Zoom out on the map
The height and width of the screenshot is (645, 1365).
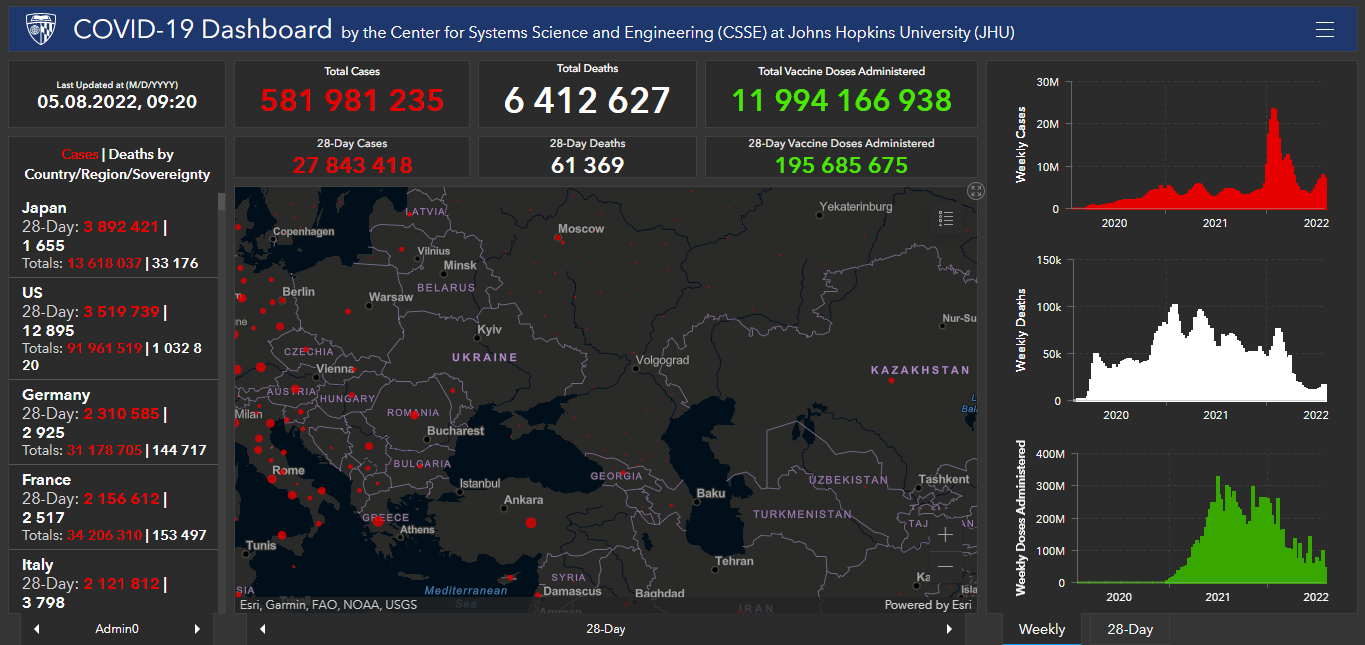(945, 567)
